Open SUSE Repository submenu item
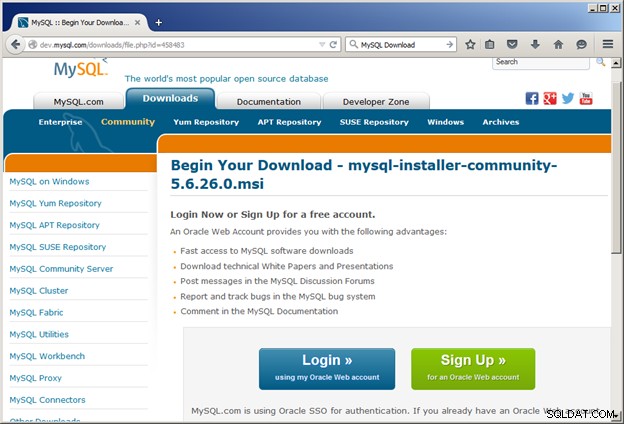 (x=374, y=122)
